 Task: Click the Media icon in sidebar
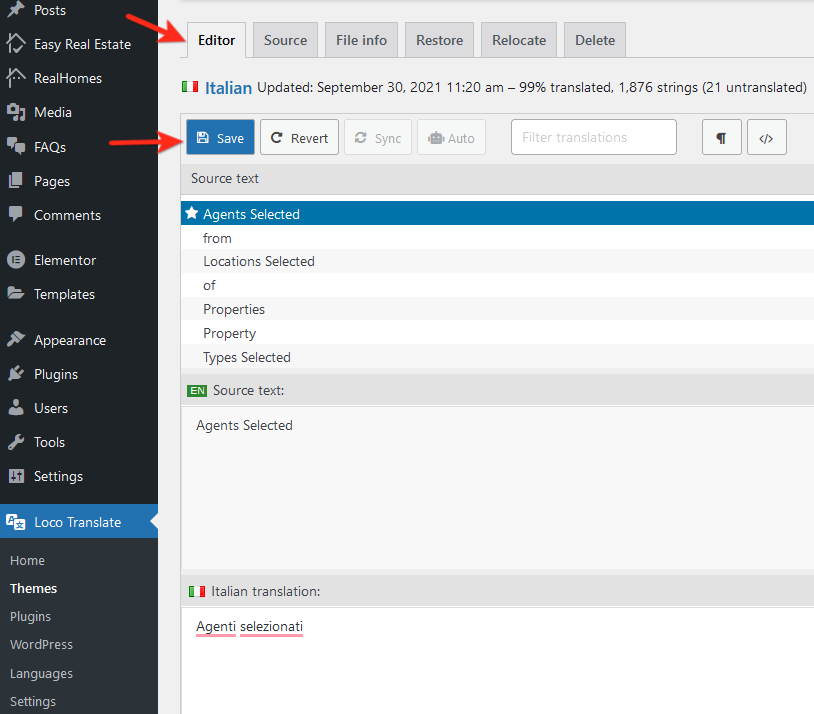click(x=16, y=112)
